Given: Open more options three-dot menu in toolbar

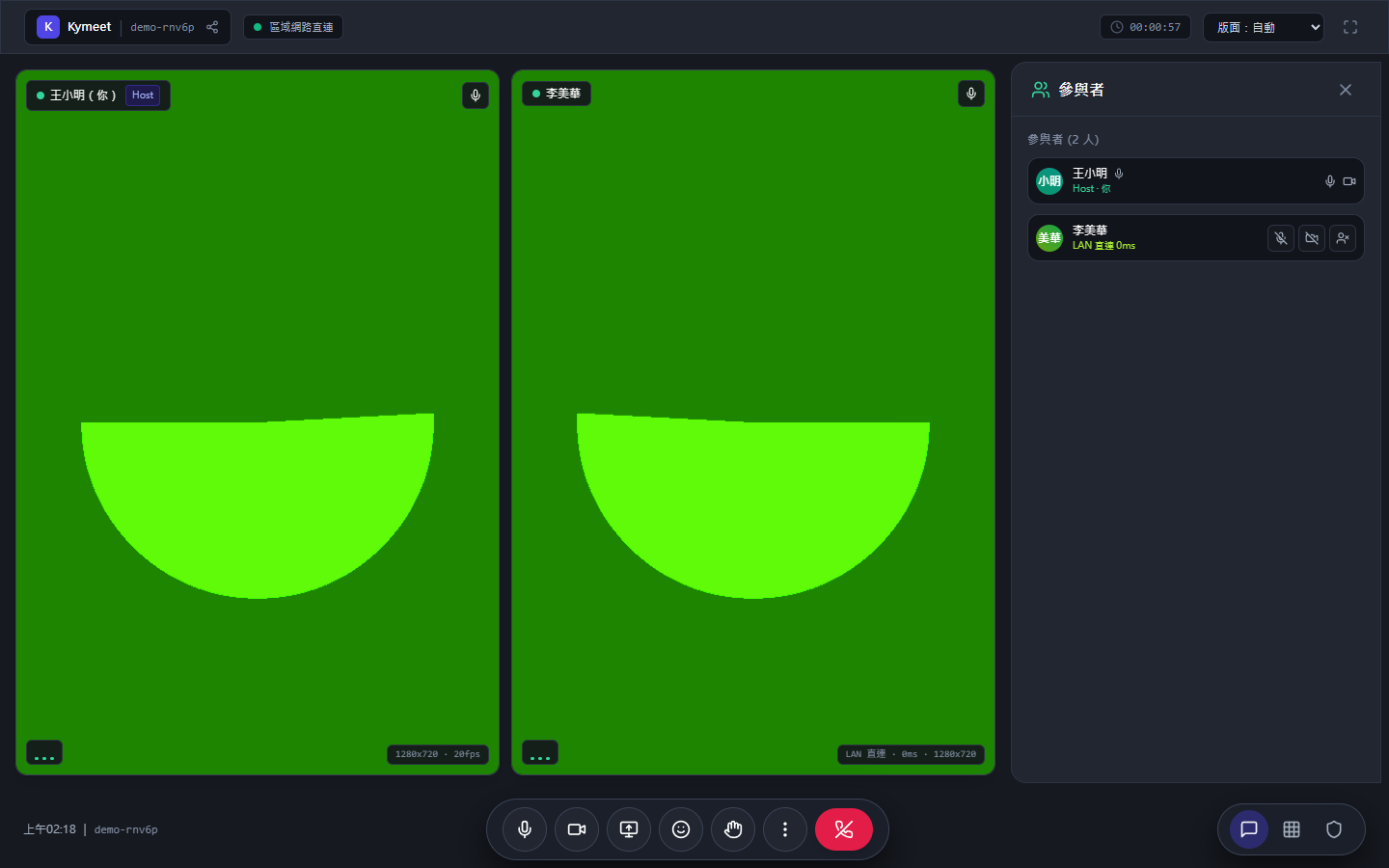Looking at the screenshot, I should pyautogui.click(x=785, y=829).
